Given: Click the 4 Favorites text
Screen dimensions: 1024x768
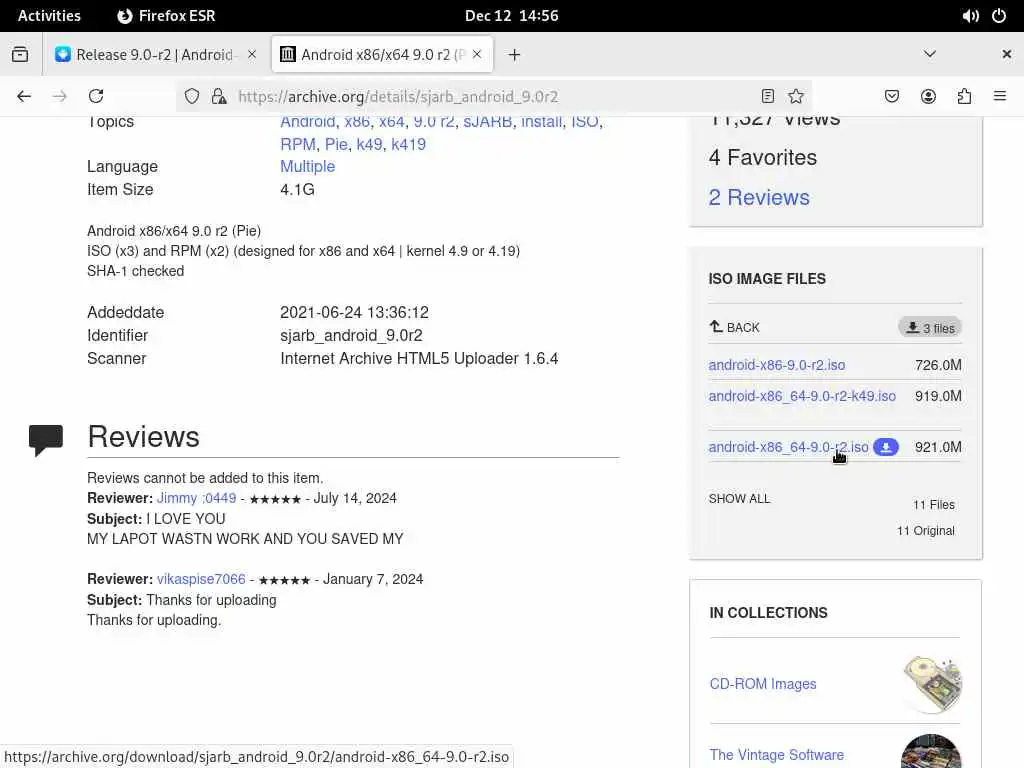Looking at the screenshot, I should (763, 157).
